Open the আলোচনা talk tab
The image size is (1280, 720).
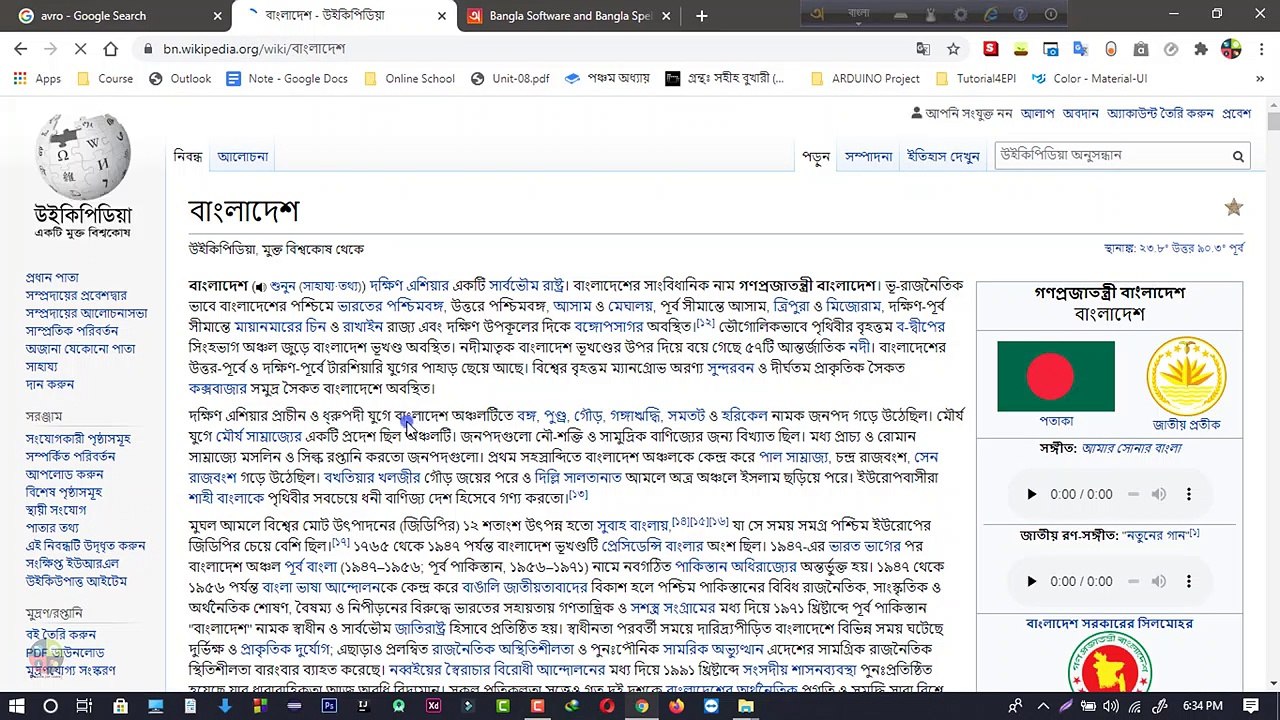point(243,156)
